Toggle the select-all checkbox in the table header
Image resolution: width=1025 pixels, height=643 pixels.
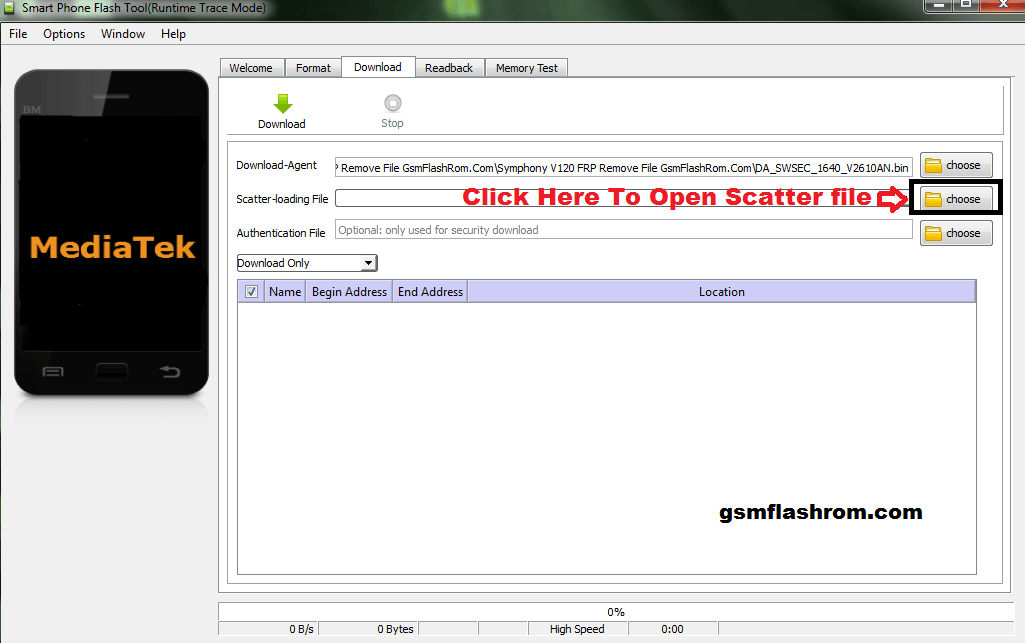tap(251, 291)
